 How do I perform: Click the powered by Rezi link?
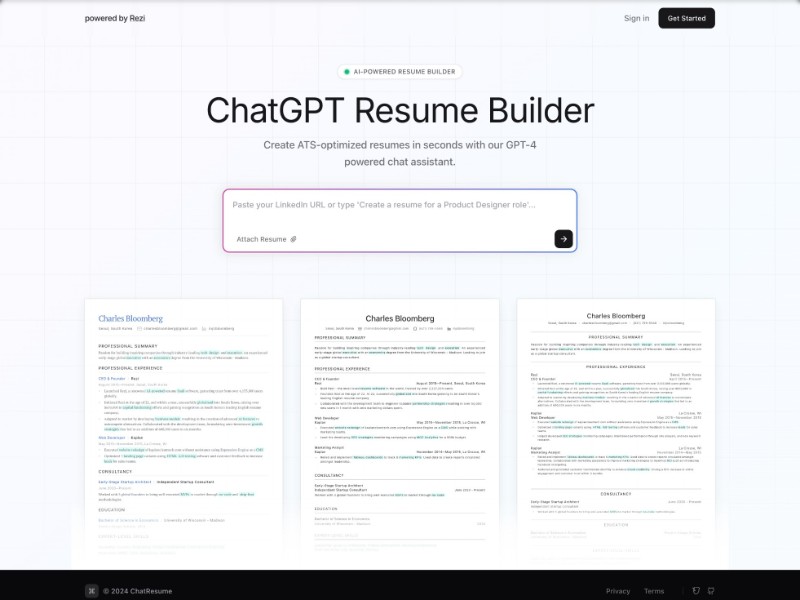pyautogui.click(x=117, y=17)
